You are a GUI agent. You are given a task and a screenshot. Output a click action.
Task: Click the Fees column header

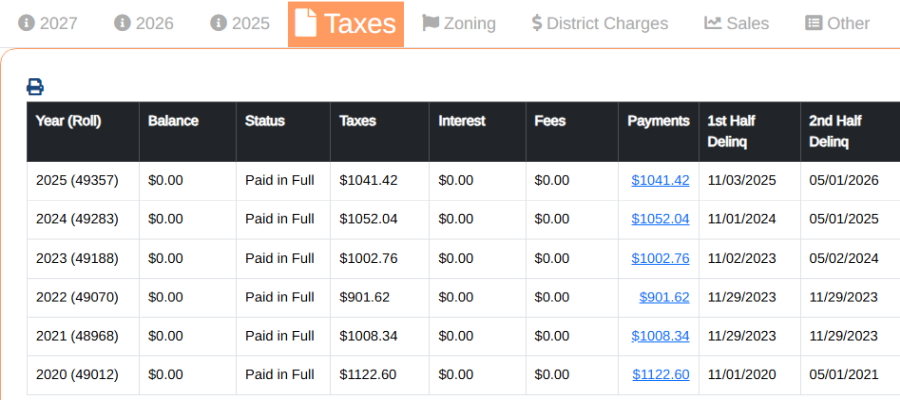click(x=572, y=132)
